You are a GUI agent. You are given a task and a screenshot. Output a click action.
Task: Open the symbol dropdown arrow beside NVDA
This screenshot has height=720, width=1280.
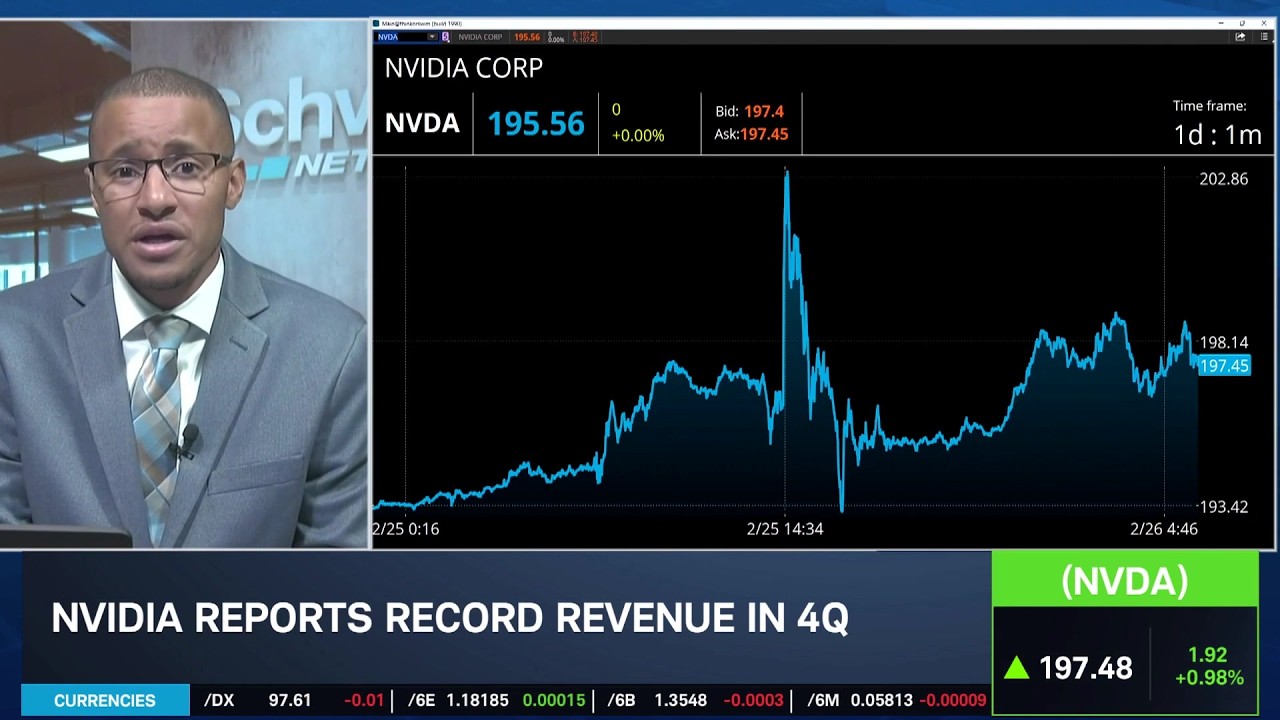coord(432,37)
